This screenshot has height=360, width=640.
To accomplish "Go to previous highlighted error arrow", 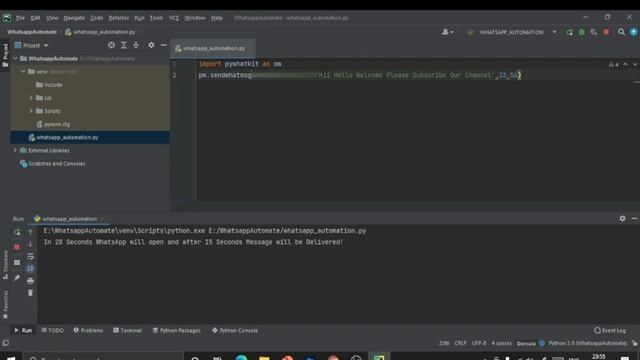I will tap(625, 64).
